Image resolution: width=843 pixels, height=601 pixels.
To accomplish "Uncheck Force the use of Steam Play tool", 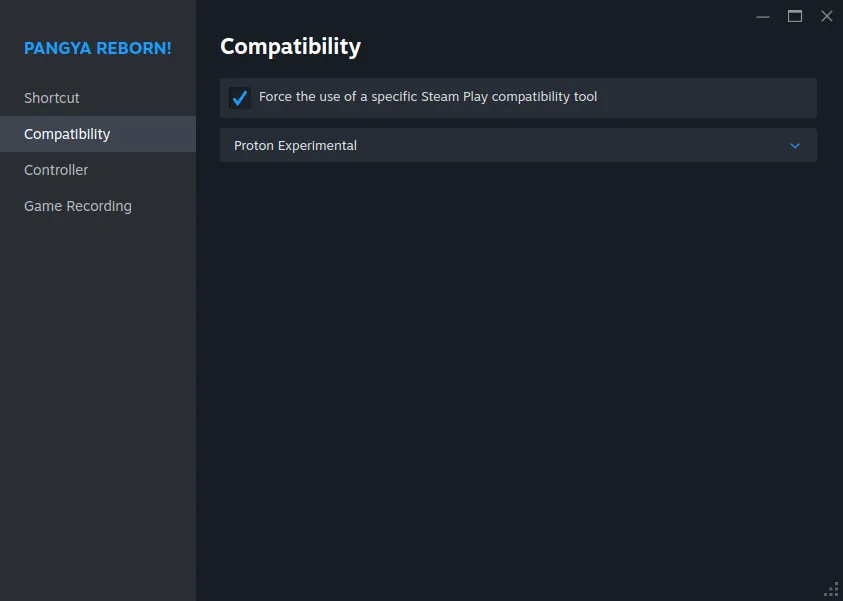I will pyautogui.click(x=240, y=98).
